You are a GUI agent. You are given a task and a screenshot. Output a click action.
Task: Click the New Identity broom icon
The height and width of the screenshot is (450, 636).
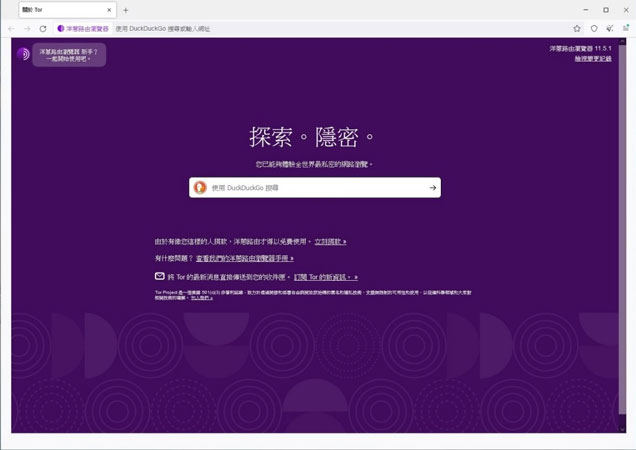pyautogui.click(x=610, y=28)
